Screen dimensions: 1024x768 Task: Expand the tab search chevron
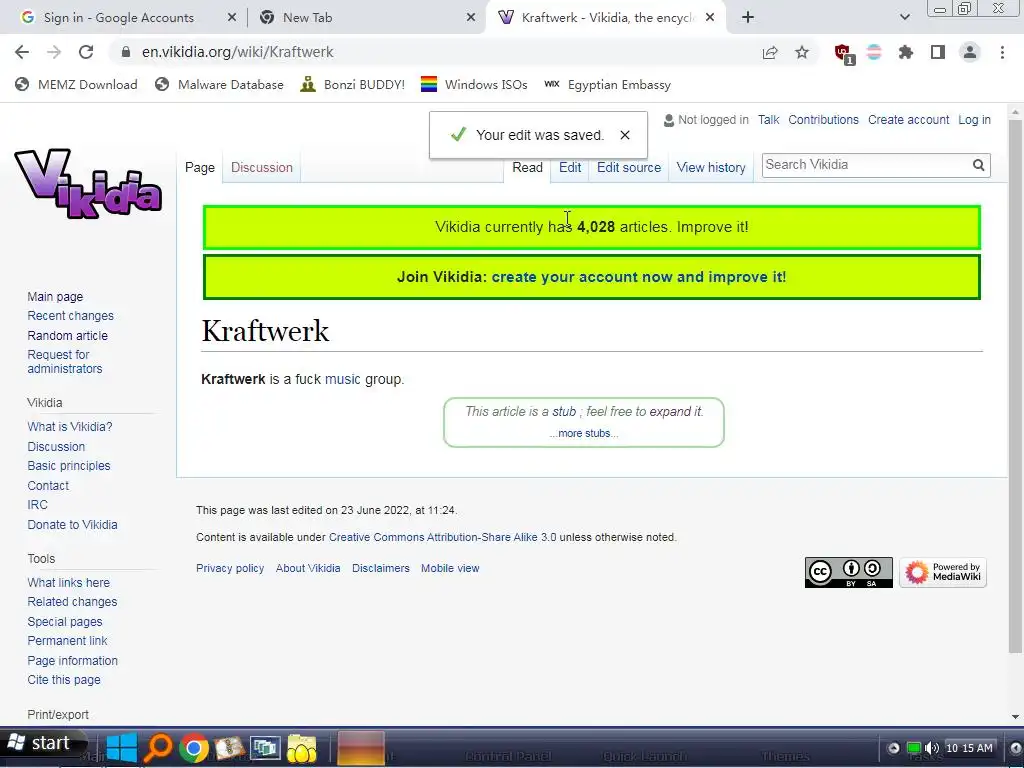904,18
